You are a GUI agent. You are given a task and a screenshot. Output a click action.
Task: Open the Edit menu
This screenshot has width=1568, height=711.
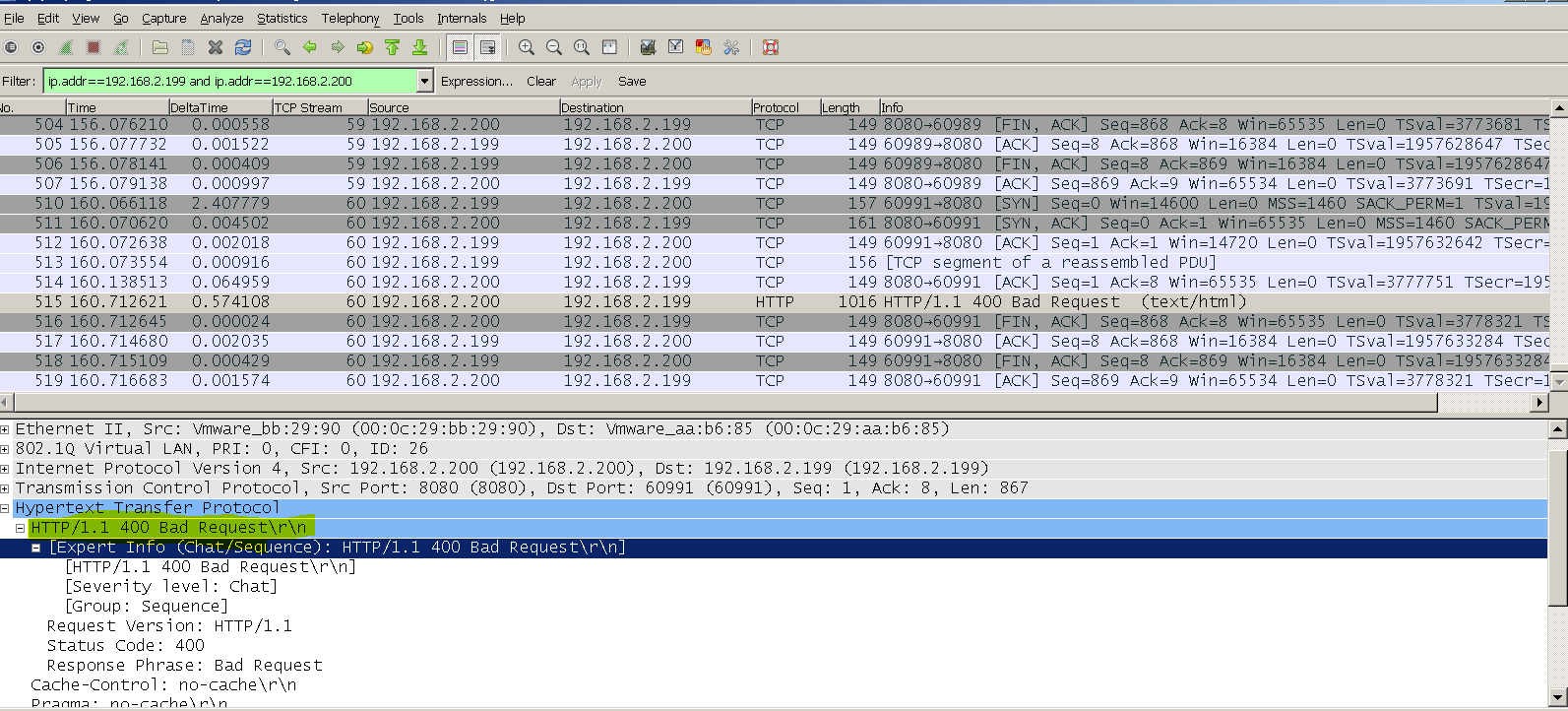click(48, 18)
